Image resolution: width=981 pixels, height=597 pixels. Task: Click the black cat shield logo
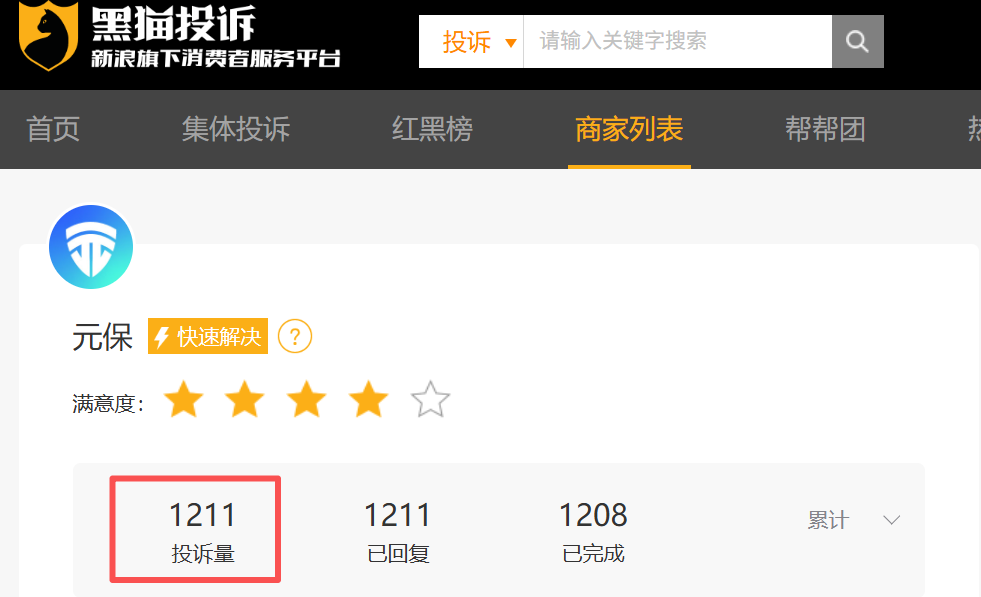[x=49, y=34]
